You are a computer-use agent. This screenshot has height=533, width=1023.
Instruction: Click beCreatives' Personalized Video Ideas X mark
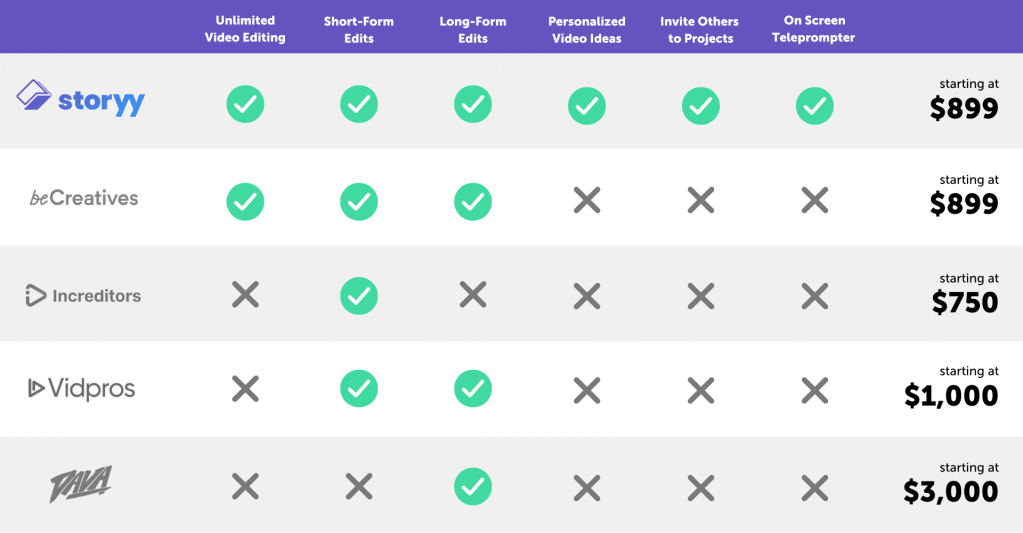click(x=587, y=200)
